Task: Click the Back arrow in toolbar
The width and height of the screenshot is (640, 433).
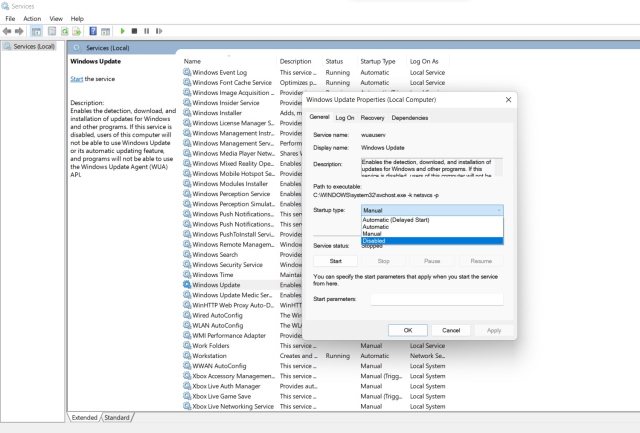Action: pos(9,31)
